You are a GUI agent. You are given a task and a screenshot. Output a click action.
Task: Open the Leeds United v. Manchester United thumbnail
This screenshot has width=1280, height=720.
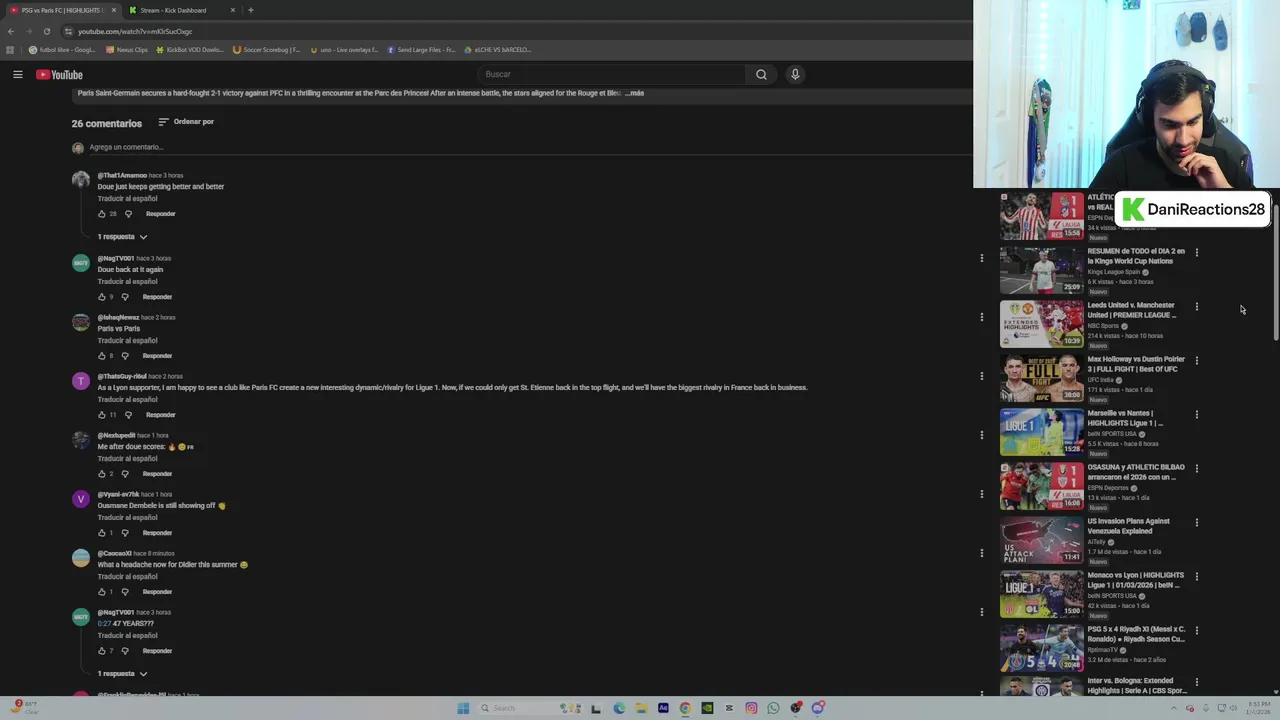[x=1041, y=323]
